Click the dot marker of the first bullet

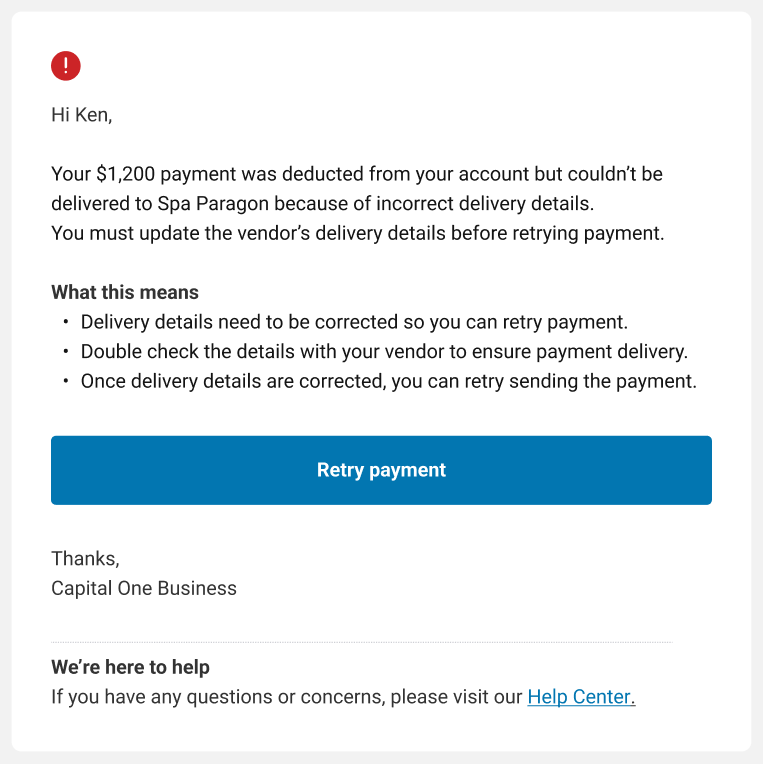point(66,322)
